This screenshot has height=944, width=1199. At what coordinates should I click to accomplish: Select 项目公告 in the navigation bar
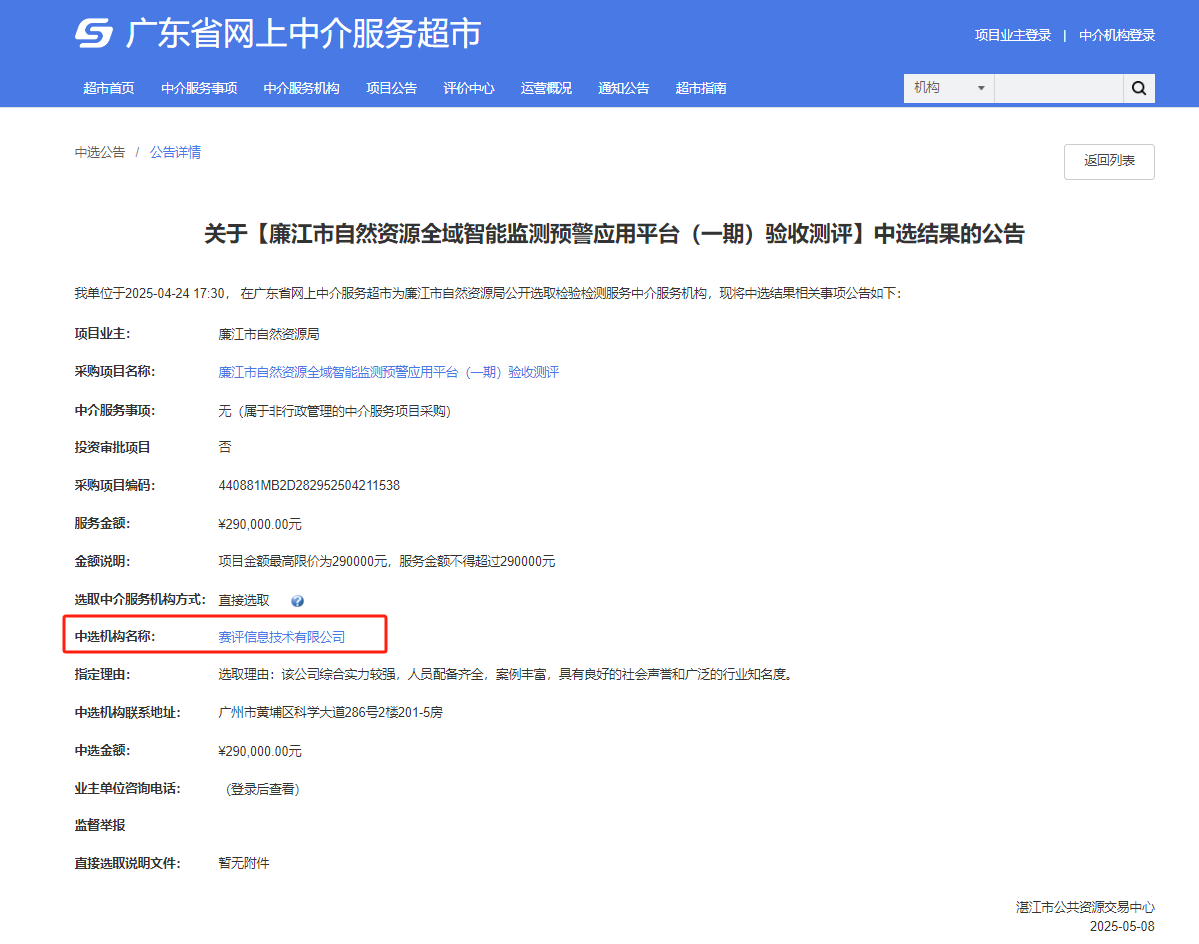click(391, 88)
